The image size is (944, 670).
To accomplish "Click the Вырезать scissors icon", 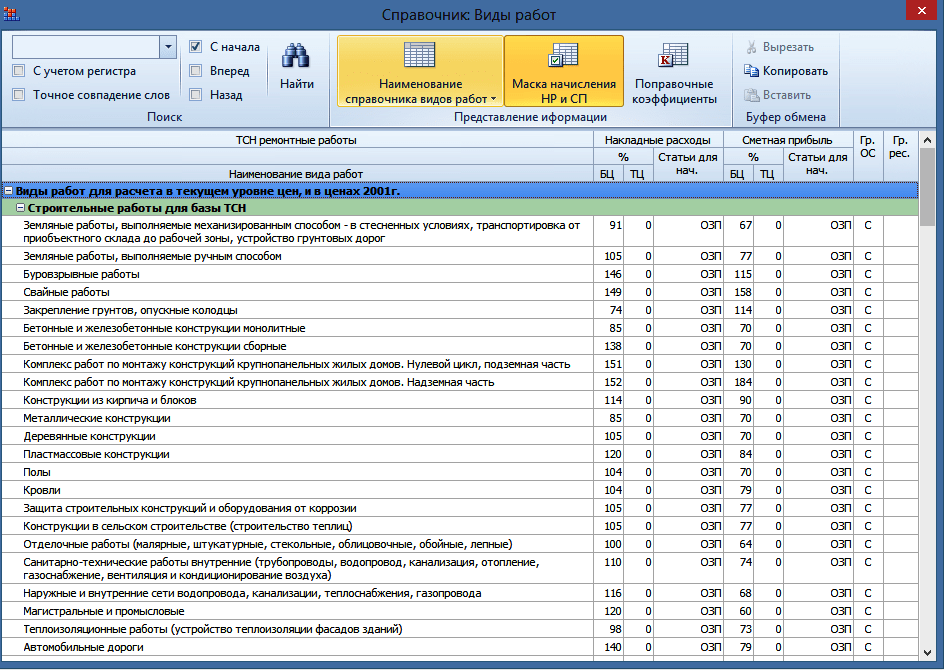I will point(751,47).
